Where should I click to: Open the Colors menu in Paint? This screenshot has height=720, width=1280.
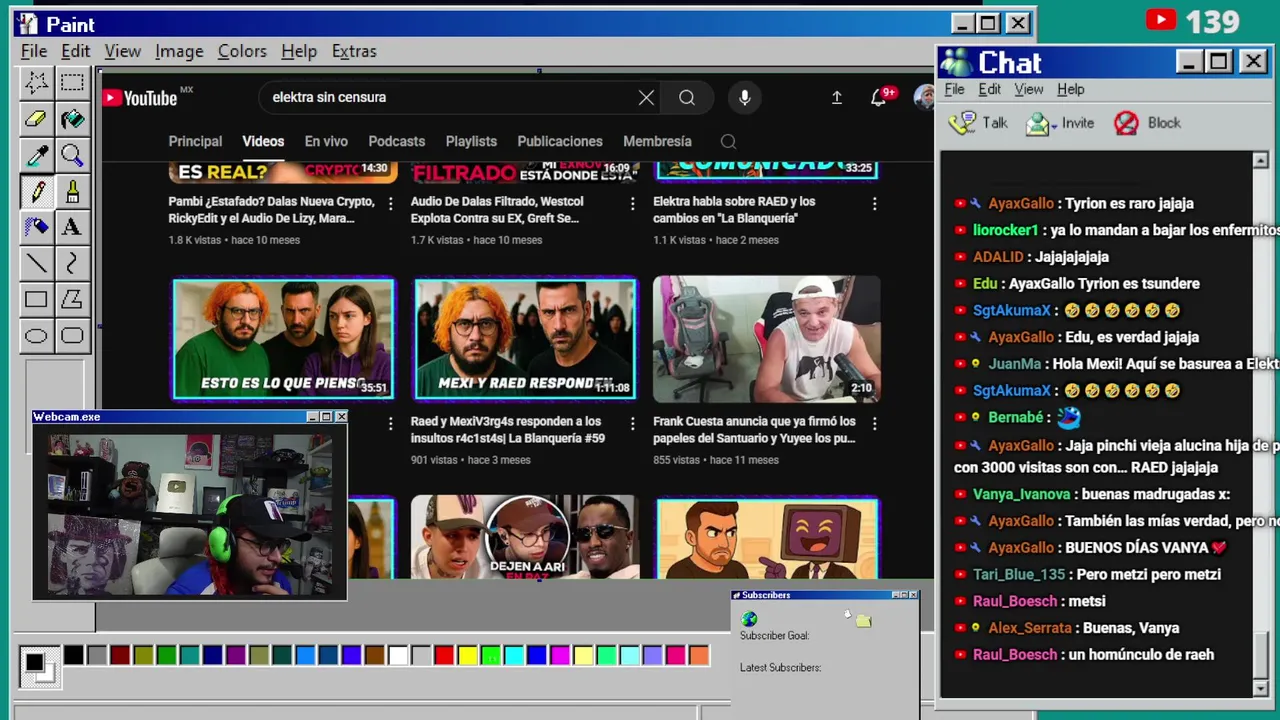[242, 51]
